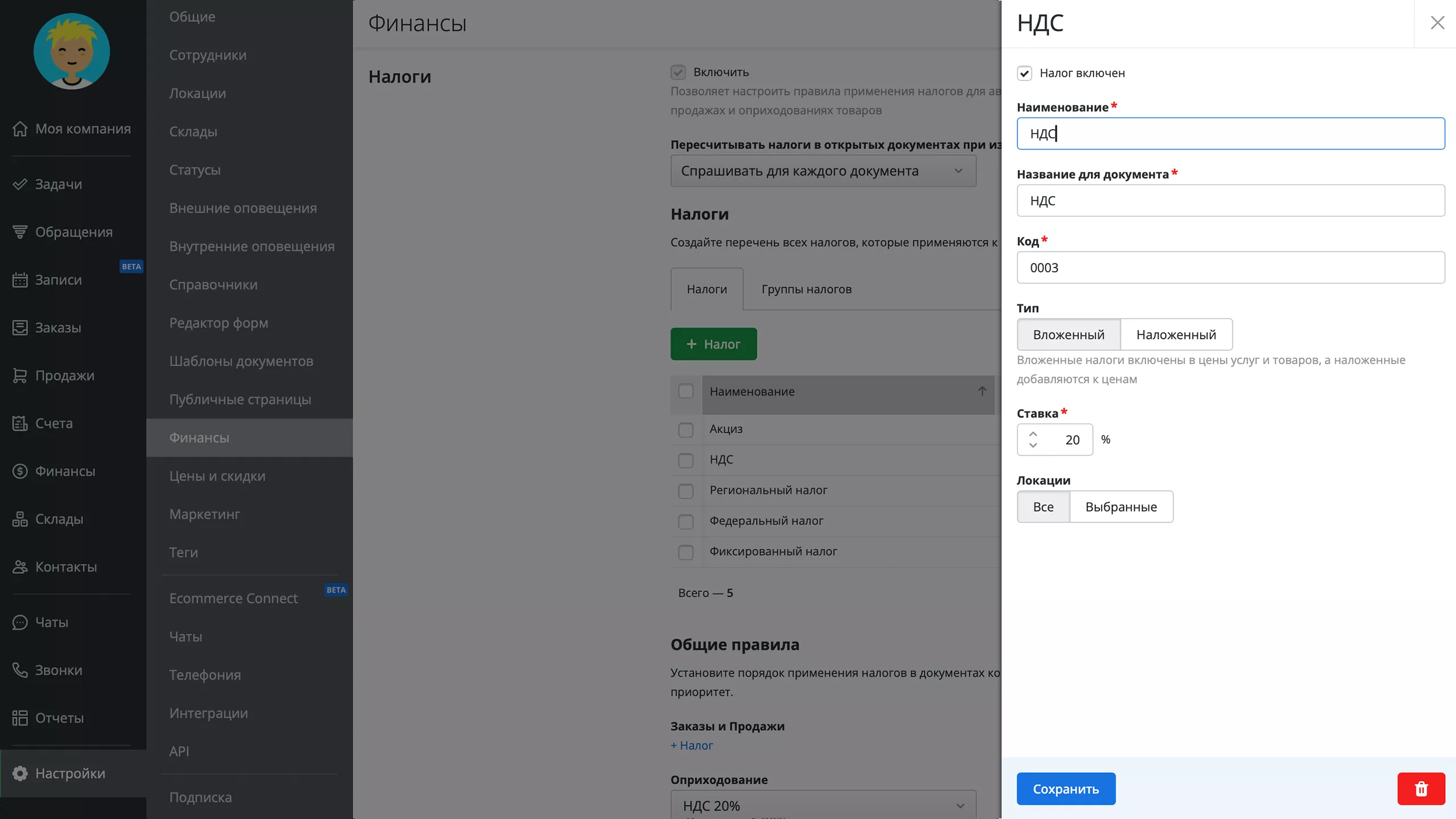Screen dimensions: 1456x819
Task: Click the + Налог link under Заказы и Продажи
Action: pyautogui.click(x=692, y=746)
